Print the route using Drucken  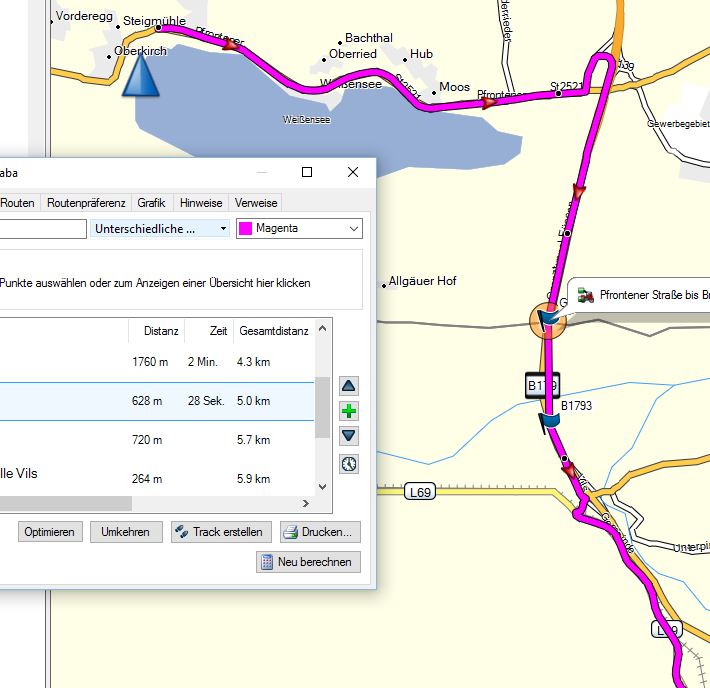(x=319, y=532)
